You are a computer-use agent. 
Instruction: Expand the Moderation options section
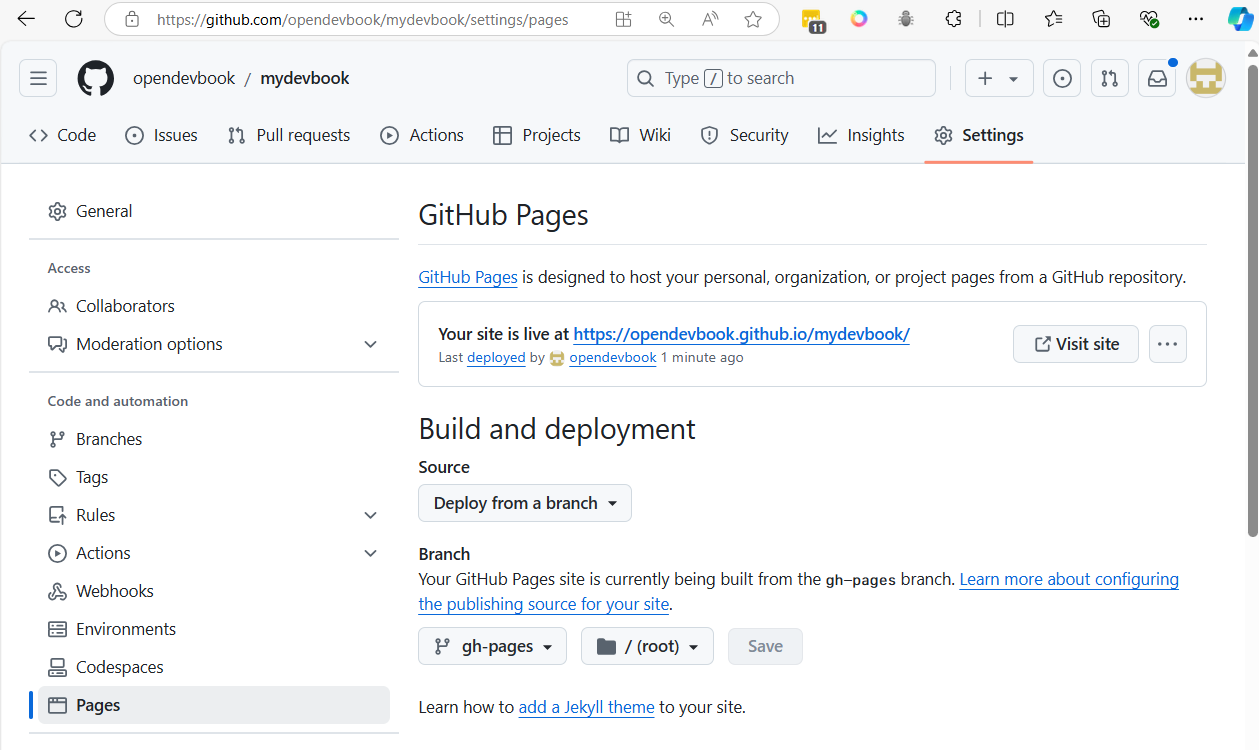(x=370, y=344)
